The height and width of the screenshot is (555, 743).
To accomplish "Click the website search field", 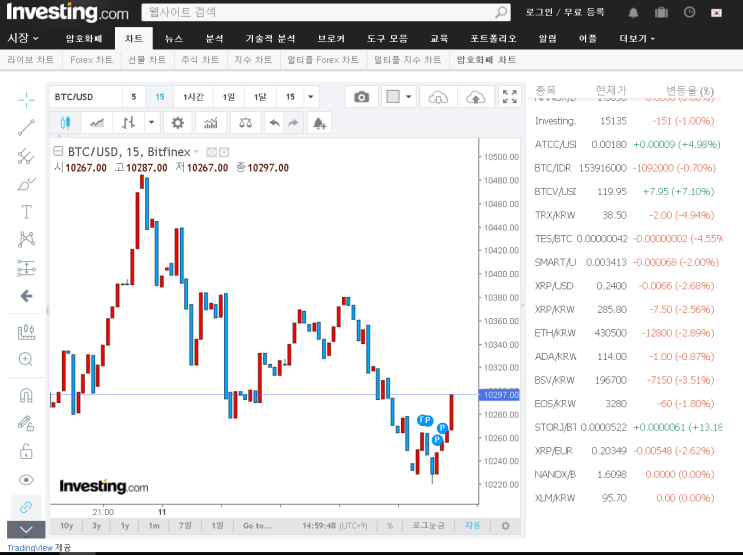I will (x=317, y=12).
